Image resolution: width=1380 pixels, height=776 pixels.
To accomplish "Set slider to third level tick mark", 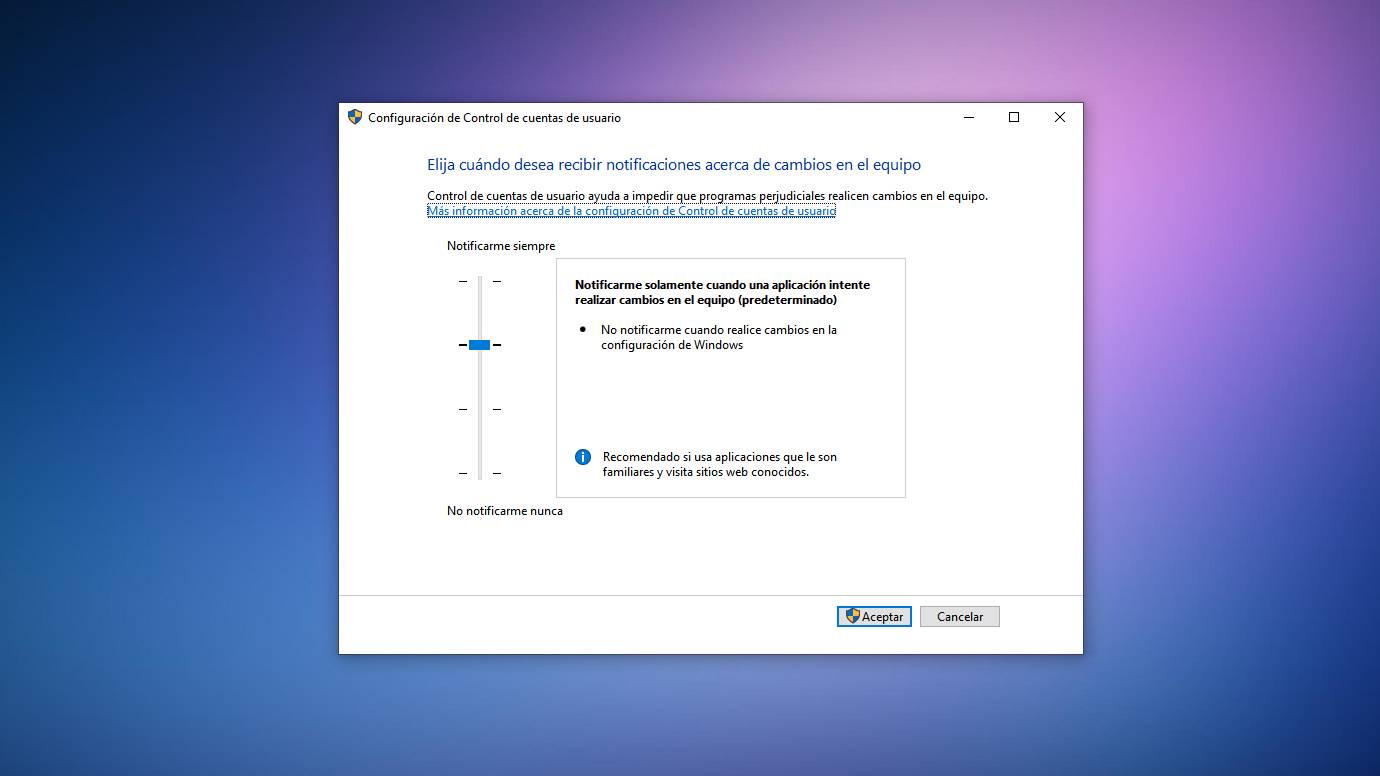I will pyautogui.click(x=479, y=409).
